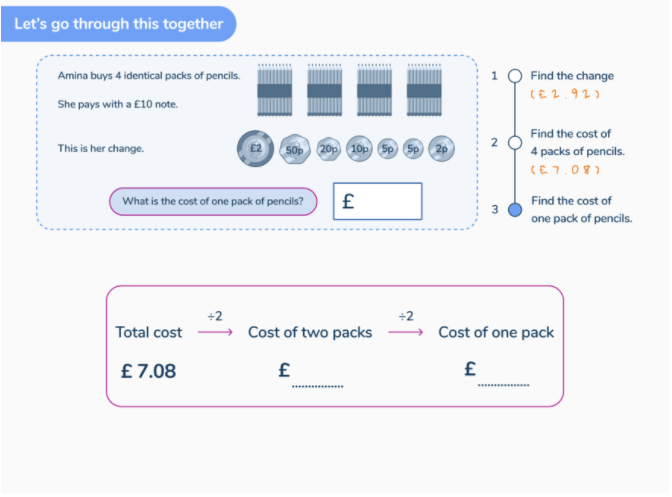Click the Let's go through this together banner
Viewport: 672px width, 497px height.
(x=119, y=24)
